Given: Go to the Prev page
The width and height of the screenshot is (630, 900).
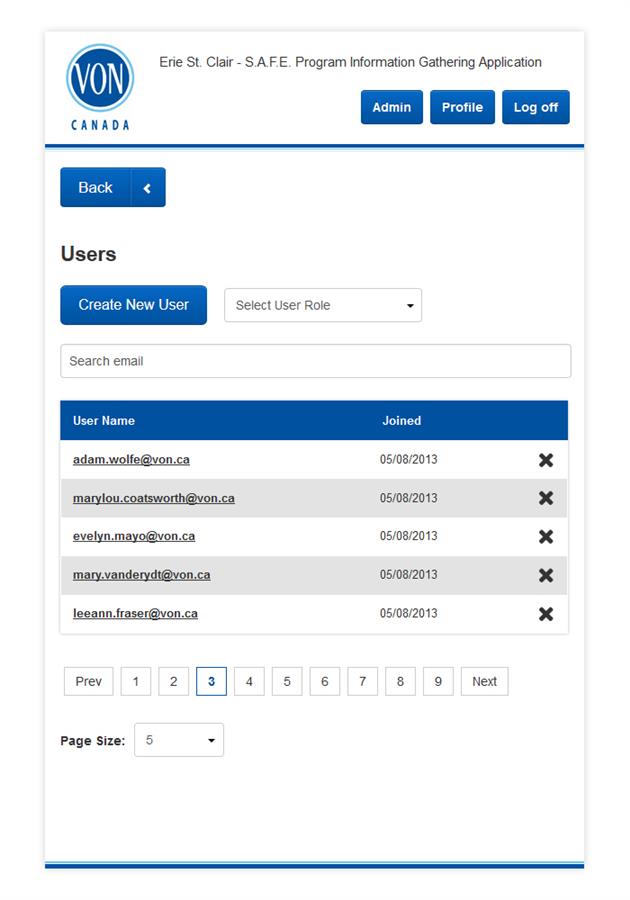Looking at the screenshot, I should click(x=88, y=681).
